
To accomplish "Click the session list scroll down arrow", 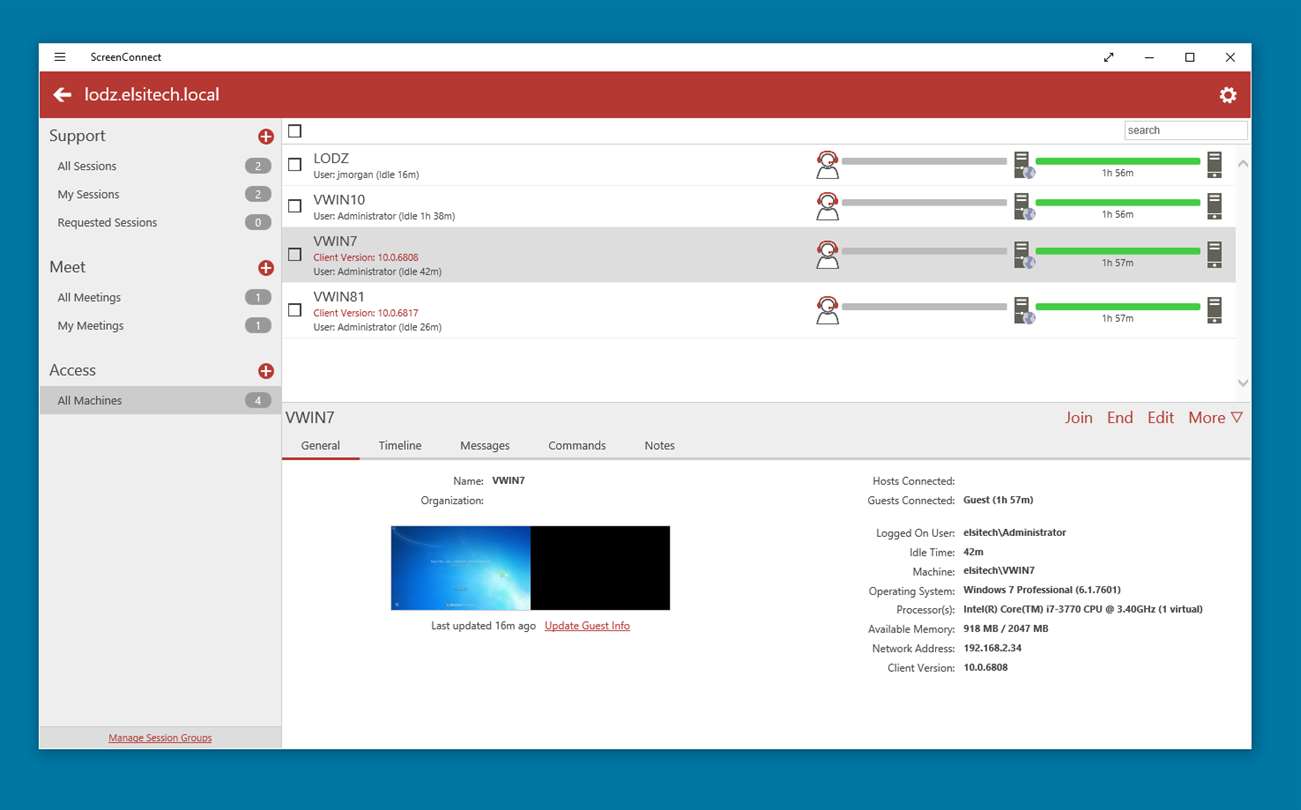I will [1243, 383].
